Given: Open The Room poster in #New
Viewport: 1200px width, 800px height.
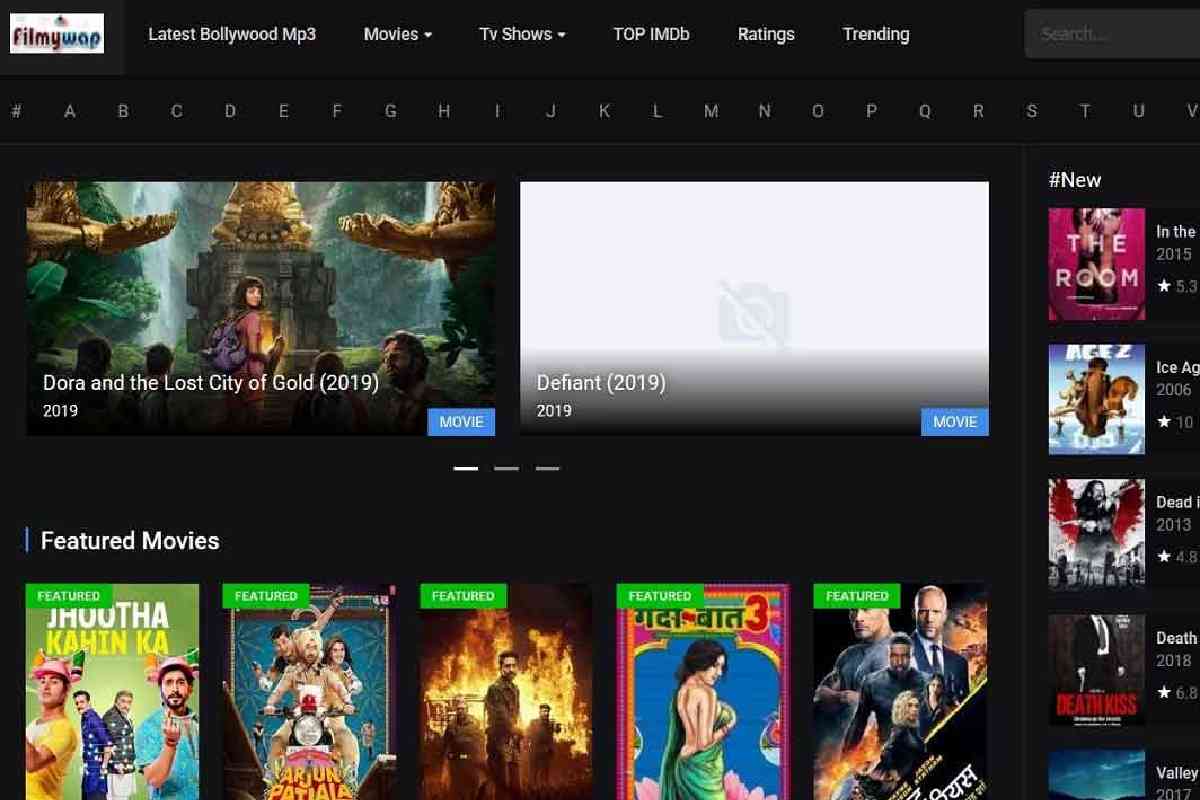Looking at the screenshot, I should (x=1097, y=264).
